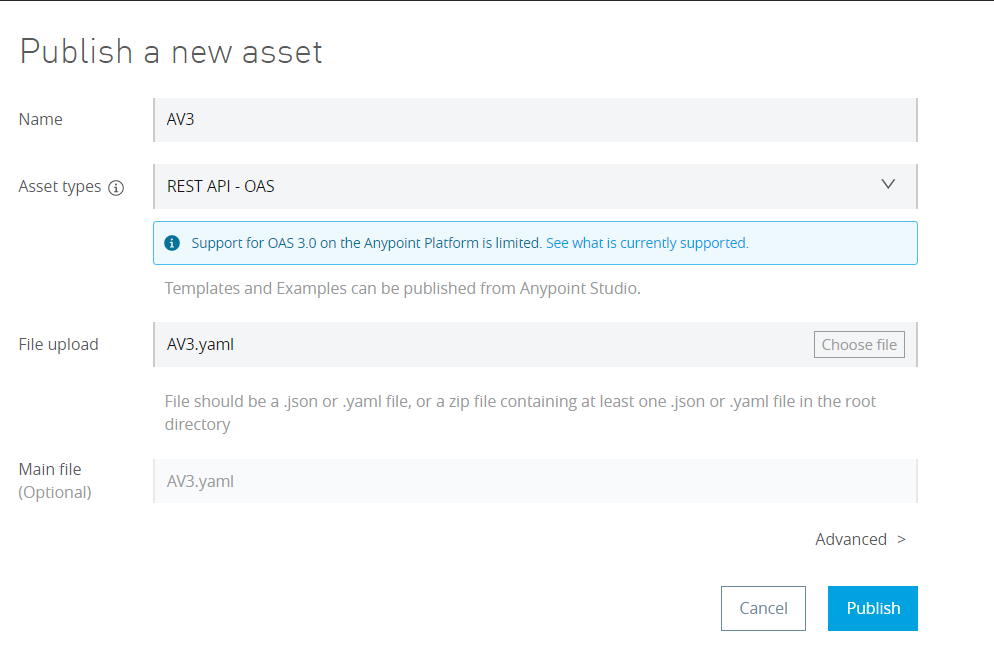Click the File upload label
Screen dimensions: 994x672
[x=58, y=344]
